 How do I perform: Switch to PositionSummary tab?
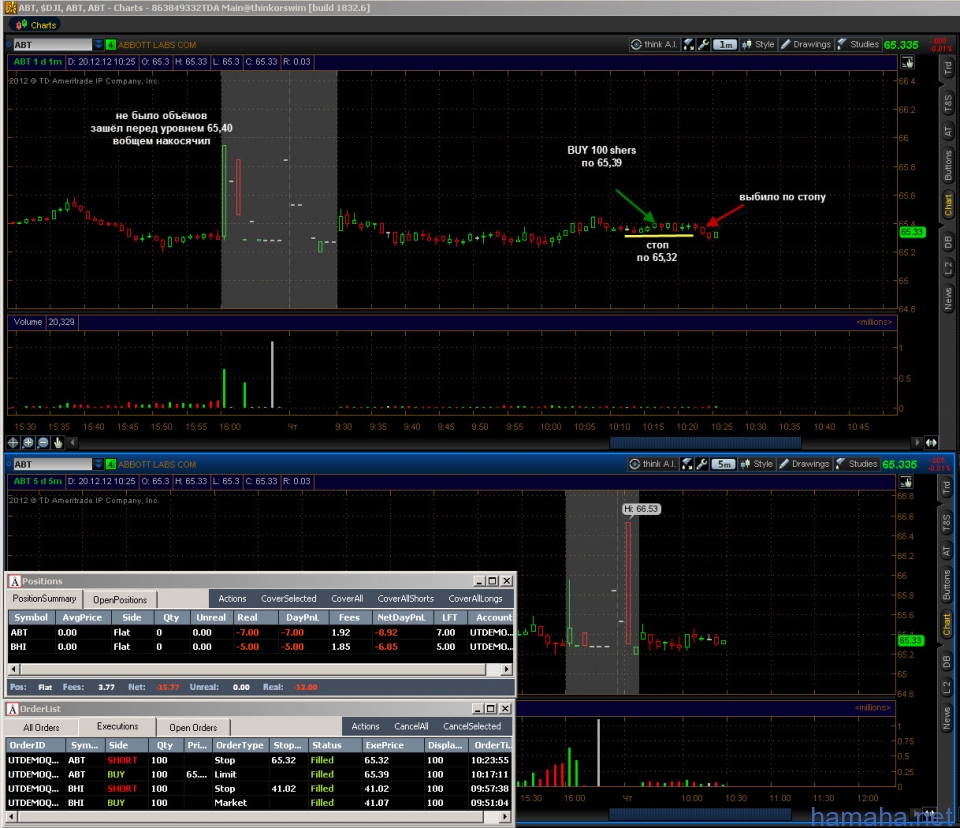tap(44, 599)
